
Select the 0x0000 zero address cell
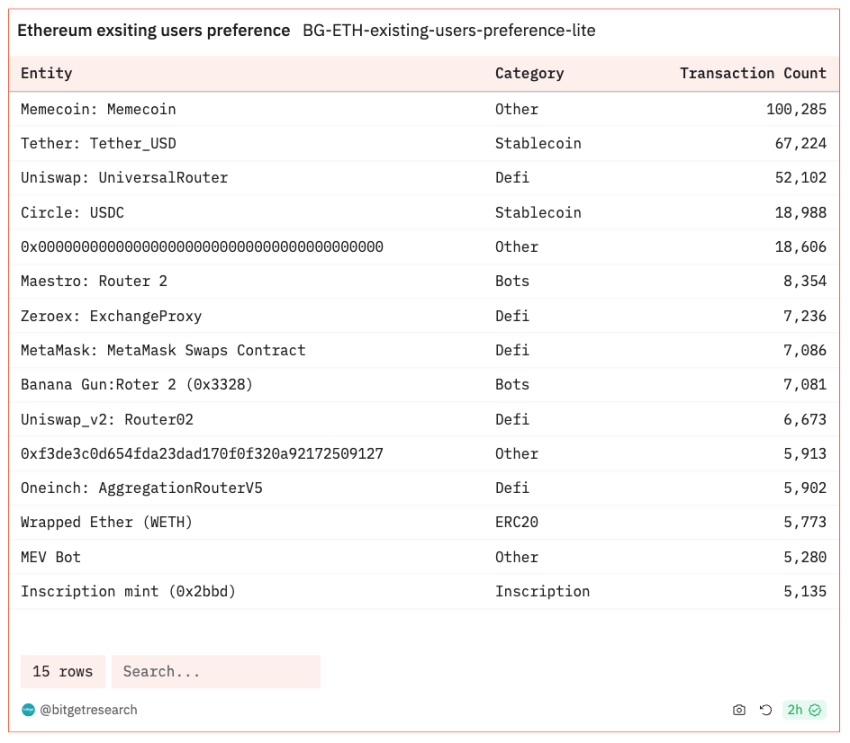pos(202,247)
